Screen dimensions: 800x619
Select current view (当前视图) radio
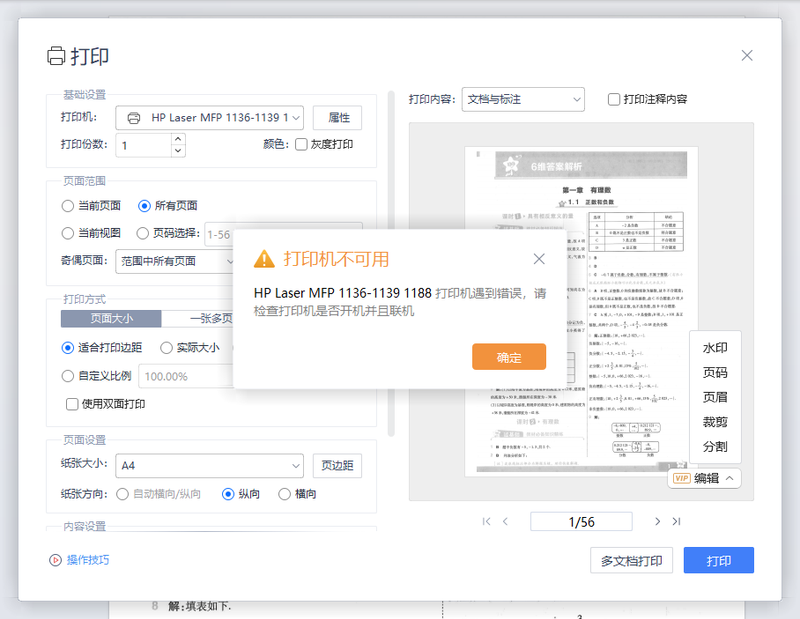click(x=67, y=233)
